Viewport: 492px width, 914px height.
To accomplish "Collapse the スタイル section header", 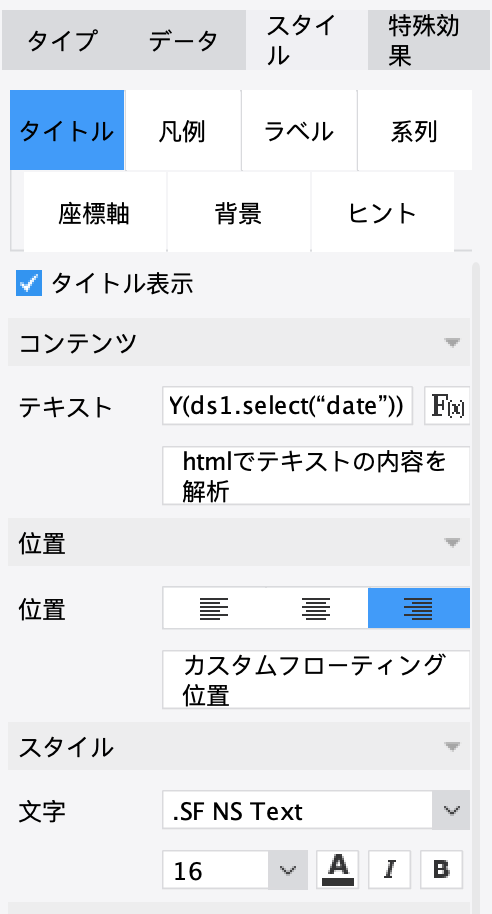I will point(239,746).
